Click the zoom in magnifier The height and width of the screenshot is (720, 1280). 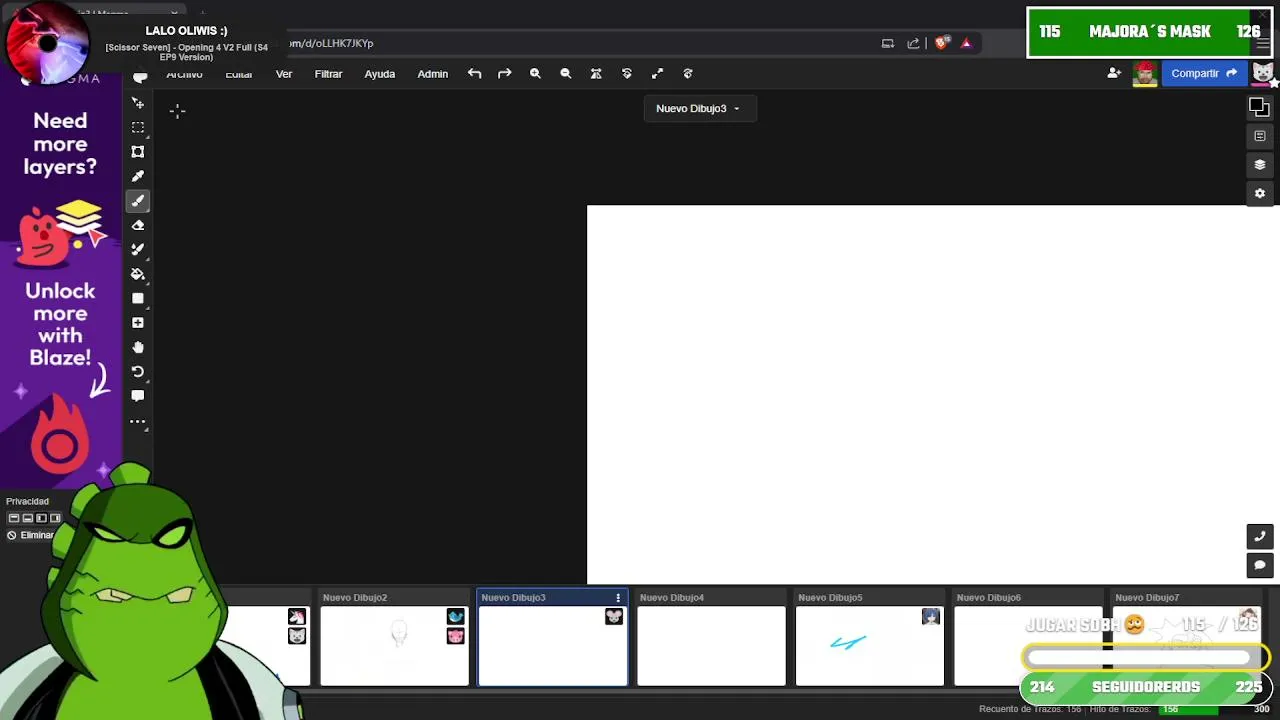[535, 74]
